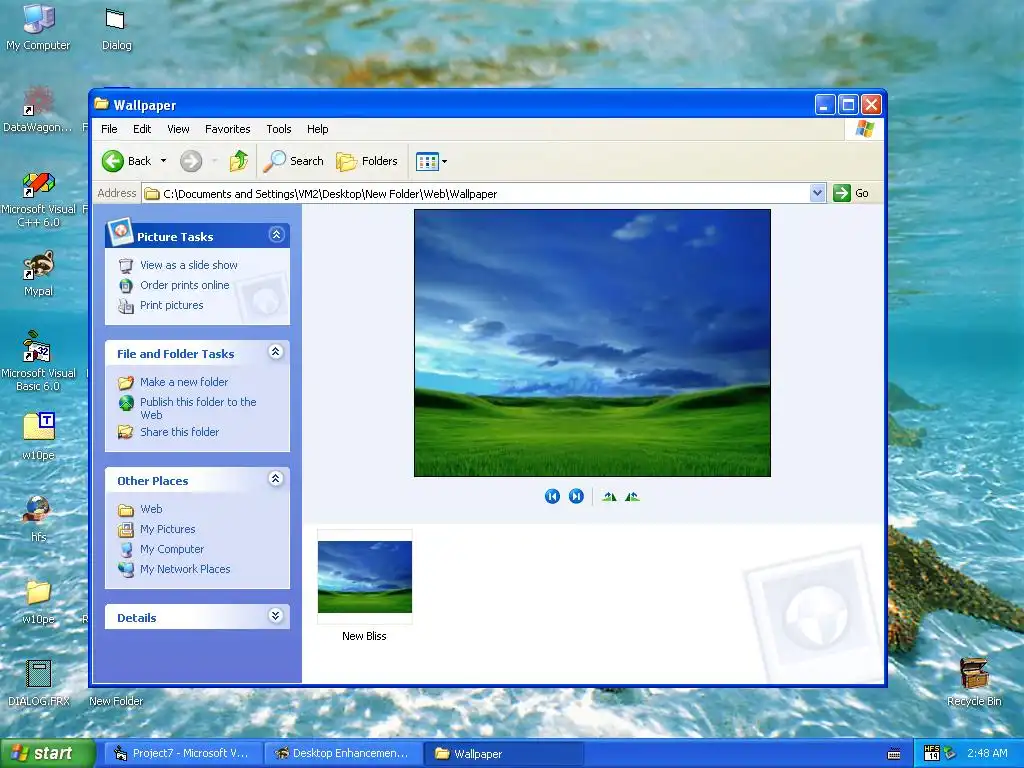Click Print pictures link

172,305
